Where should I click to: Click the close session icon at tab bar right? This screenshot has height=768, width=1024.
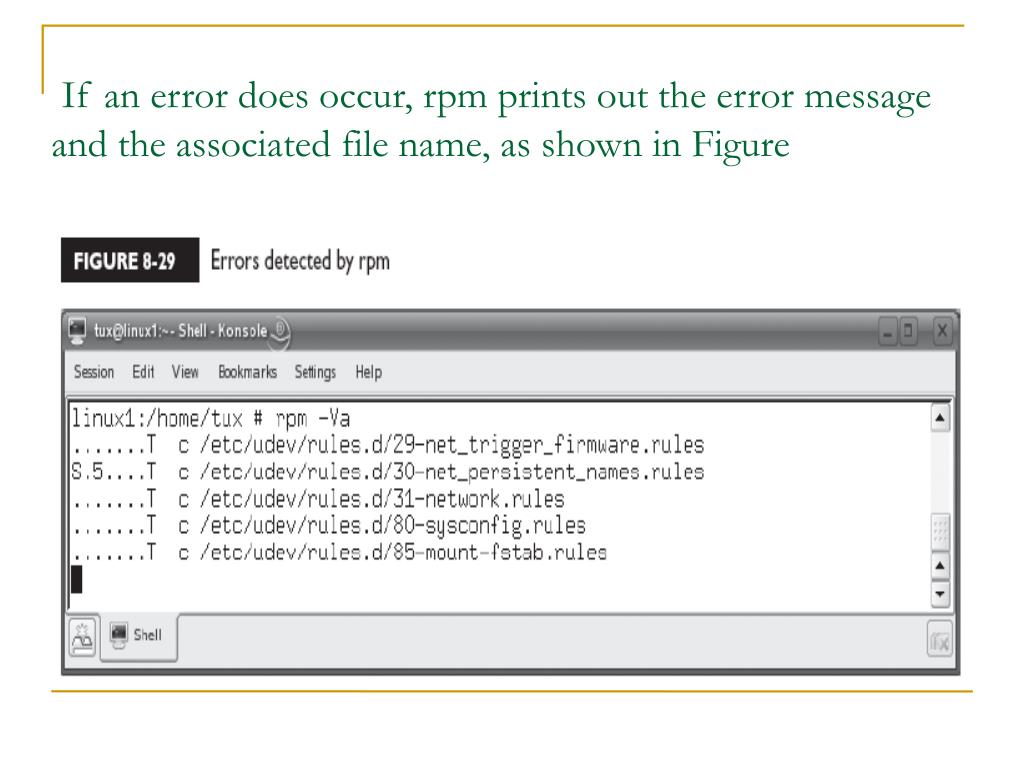click(940, 641)
